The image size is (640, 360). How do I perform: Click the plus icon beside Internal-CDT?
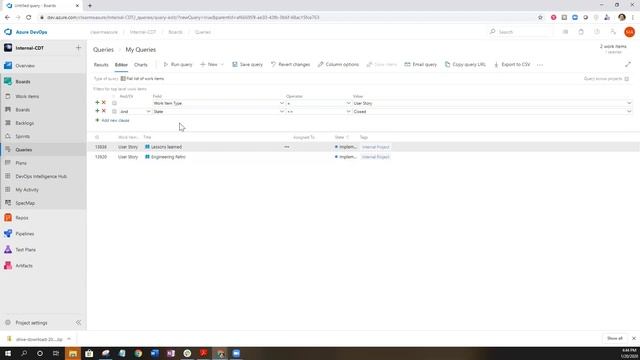pos(78,48)
